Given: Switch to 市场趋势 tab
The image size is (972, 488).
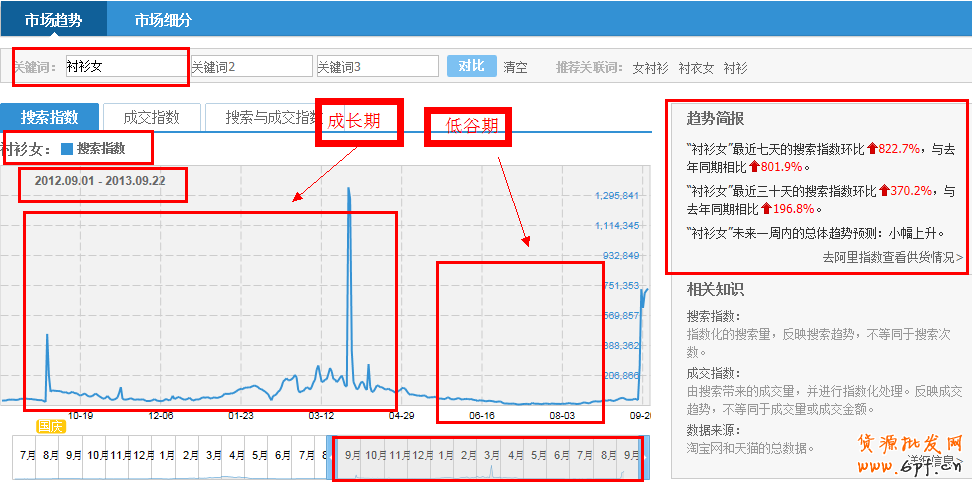Looking at the screenshot, I should point(54,20).
